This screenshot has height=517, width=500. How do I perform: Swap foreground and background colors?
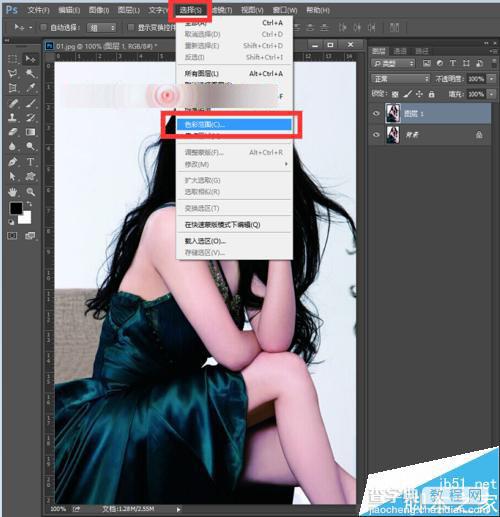(x=29, y=204)
